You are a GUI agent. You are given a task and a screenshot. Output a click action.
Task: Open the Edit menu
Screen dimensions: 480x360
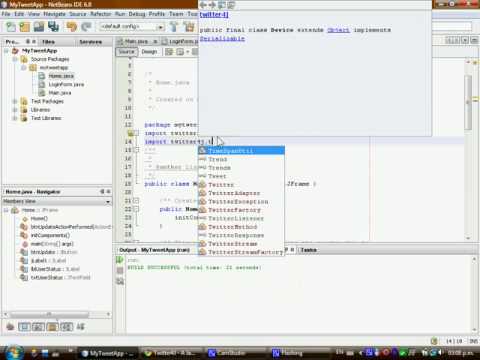pos(19,14)
